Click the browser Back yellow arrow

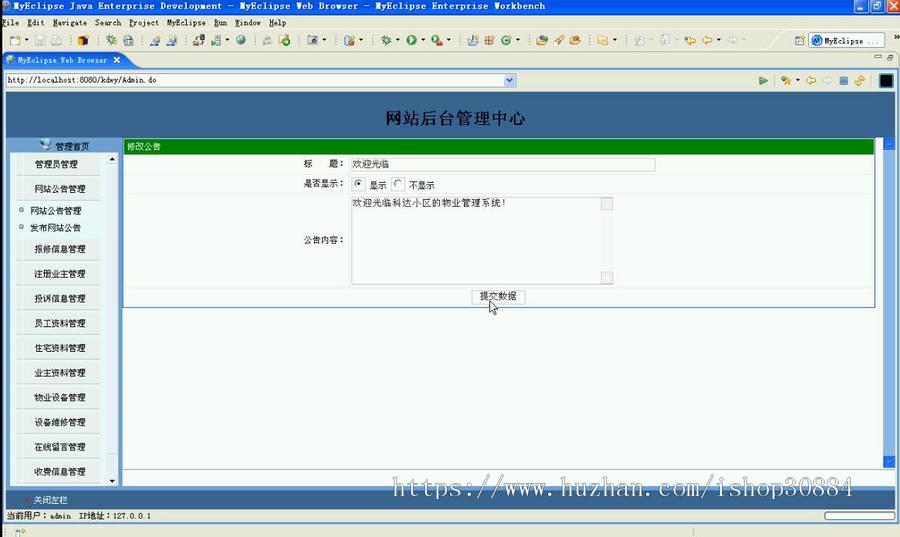(810, 81)
